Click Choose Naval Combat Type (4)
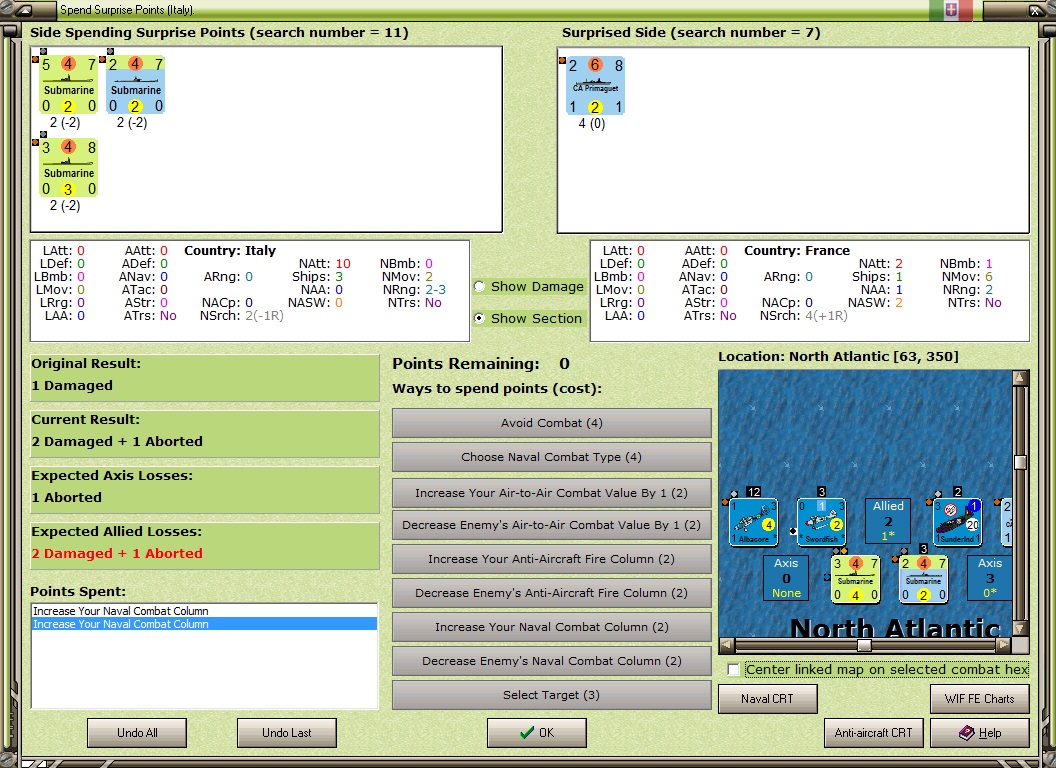The image size is (1056, 768). coord(552,457)
